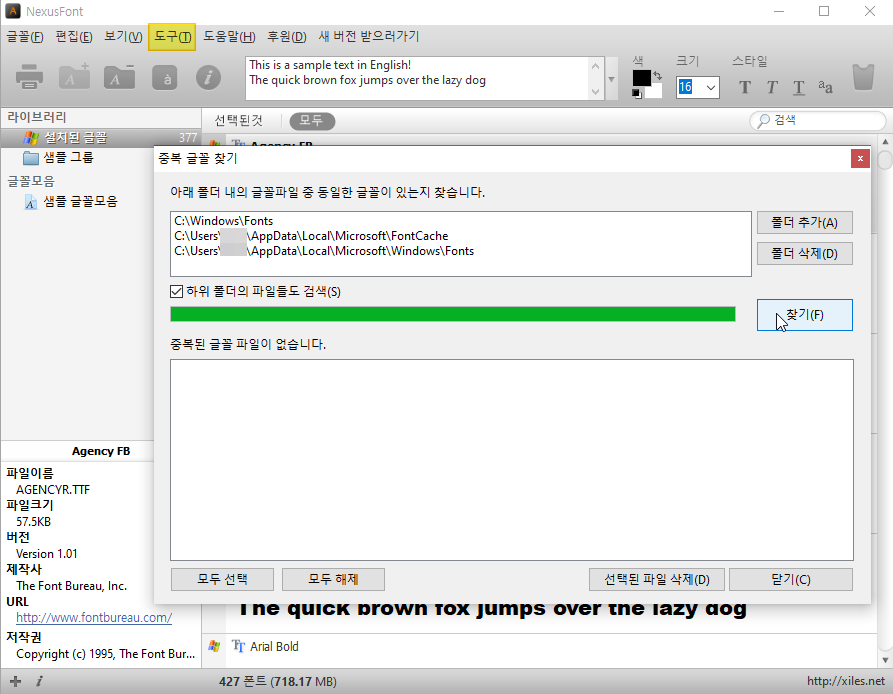This screenshot has height=694, width=893.
Task: Click the AGENCYR.TTF file name
Action: point(53,490)
